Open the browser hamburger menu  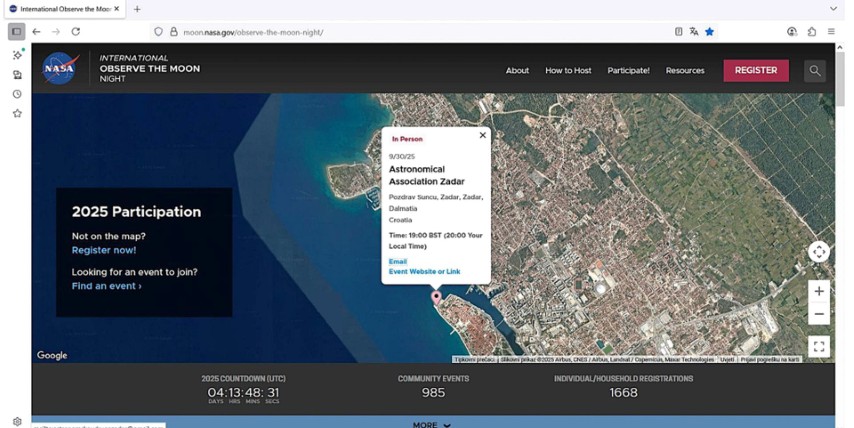(831, 32)
